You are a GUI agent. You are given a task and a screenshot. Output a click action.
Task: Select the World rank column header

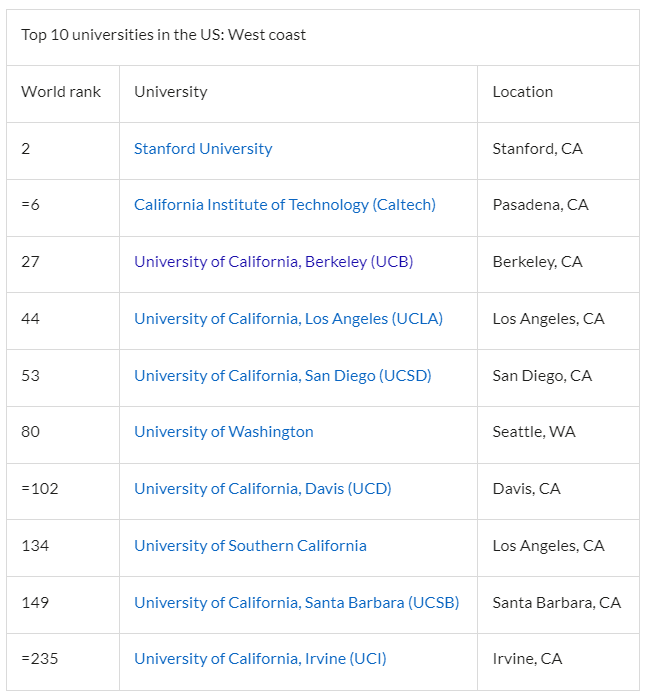[63, 94]
